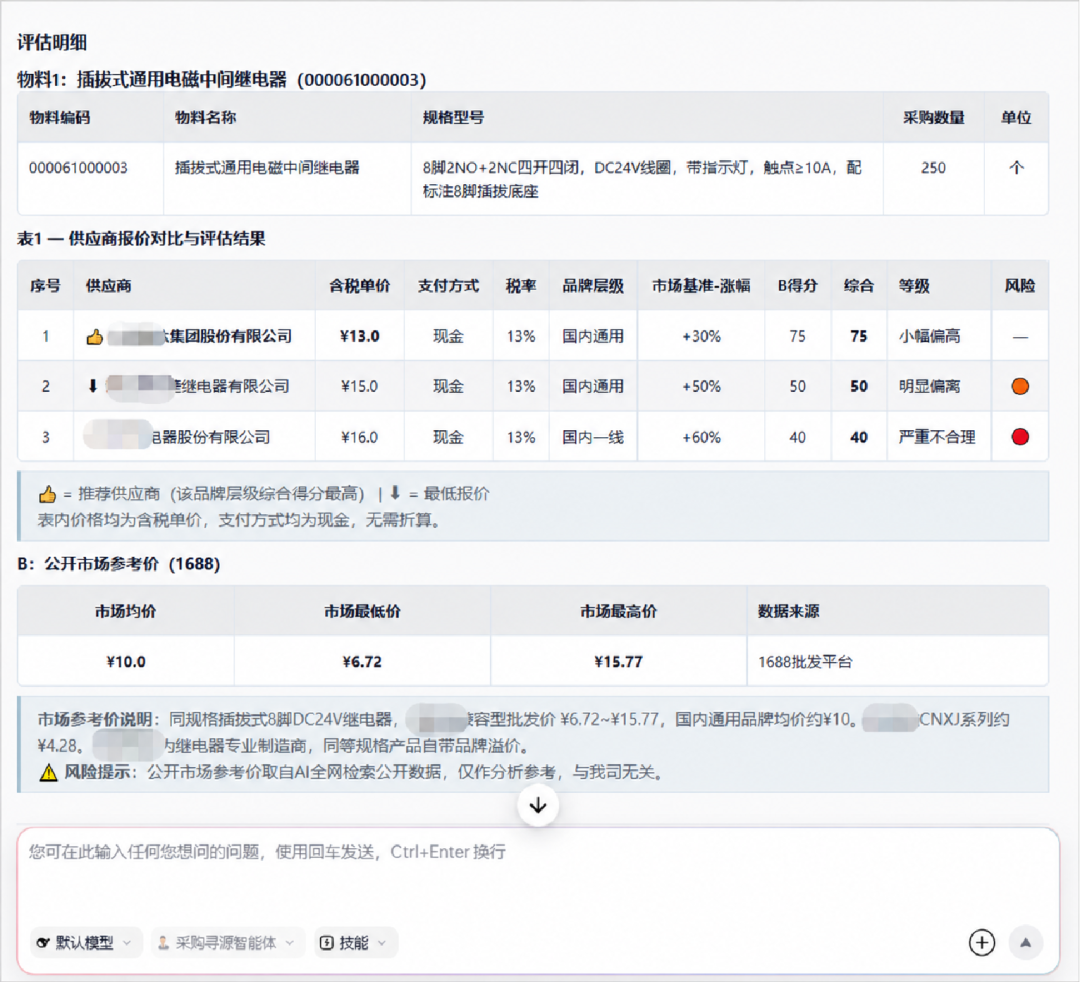Click the thumbs-up icon in legend note

[x=47, y=494]
